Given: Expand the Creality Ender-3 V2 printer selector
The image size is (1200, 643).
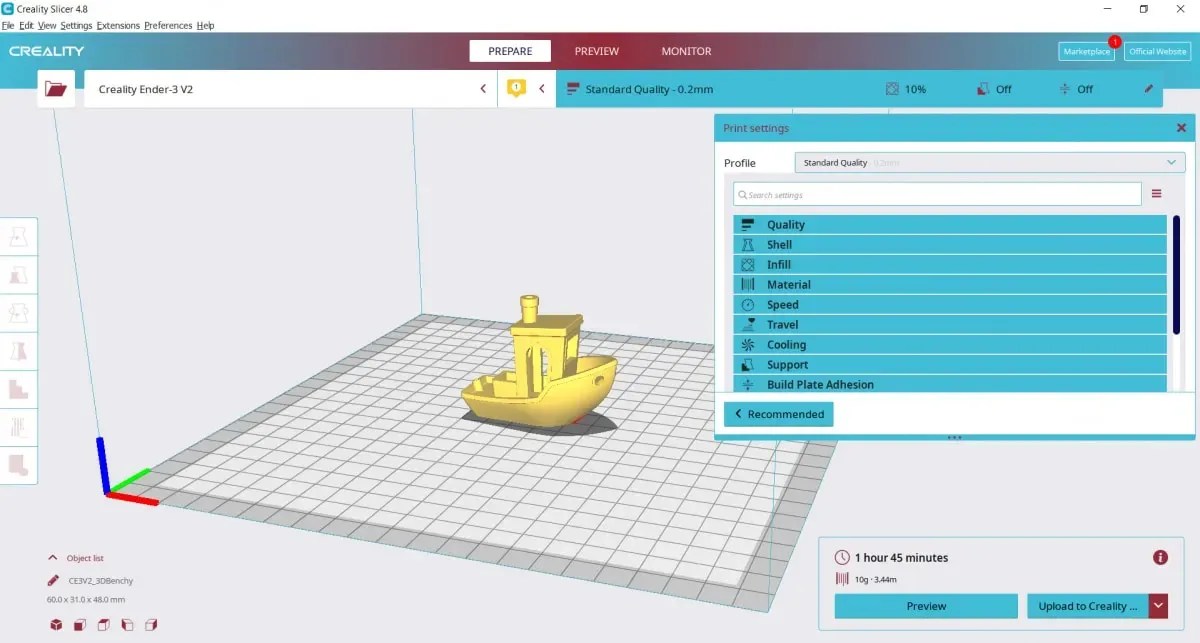Looking at the screenshot, I should [x=483, y=88].
